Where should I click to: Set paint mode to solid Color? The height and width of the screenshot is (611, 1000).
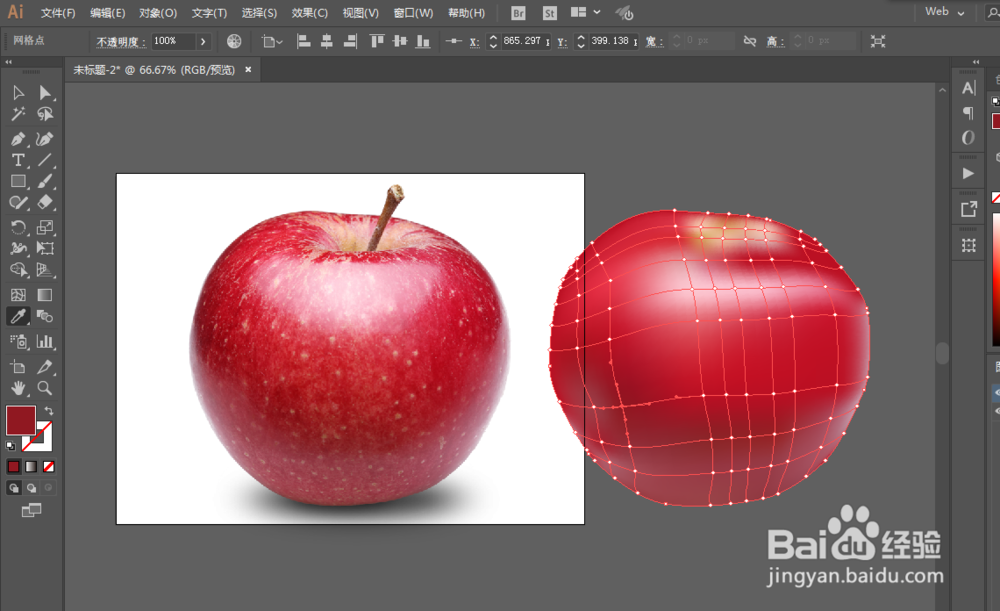[x=13, y=467]
